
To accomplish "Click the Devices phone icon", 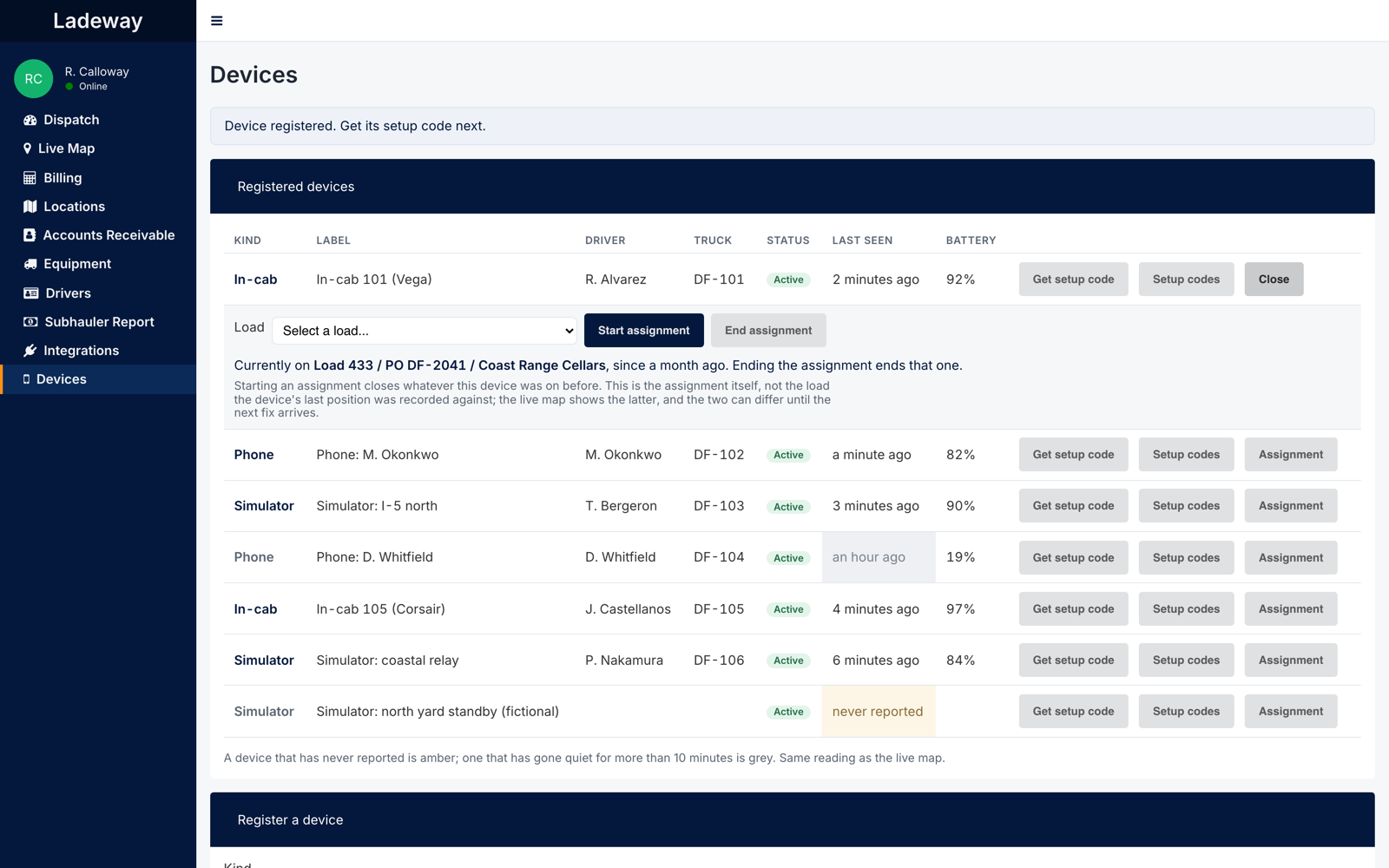I will (x=26, y=379).
